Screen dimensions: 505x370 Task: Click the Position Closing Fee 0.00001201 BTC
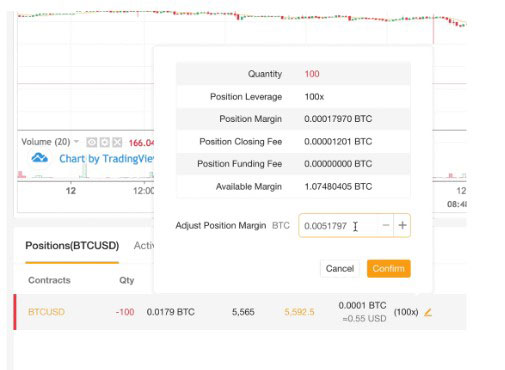pos(338,142)
